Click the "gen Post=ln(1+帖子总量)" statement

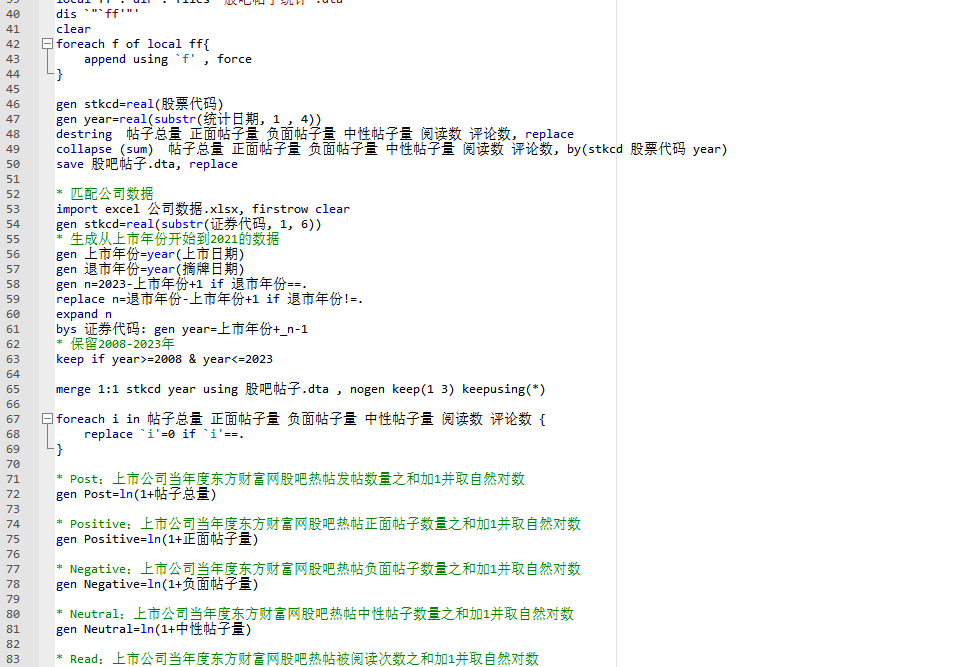pyautogui.click(x=135, y=494)
